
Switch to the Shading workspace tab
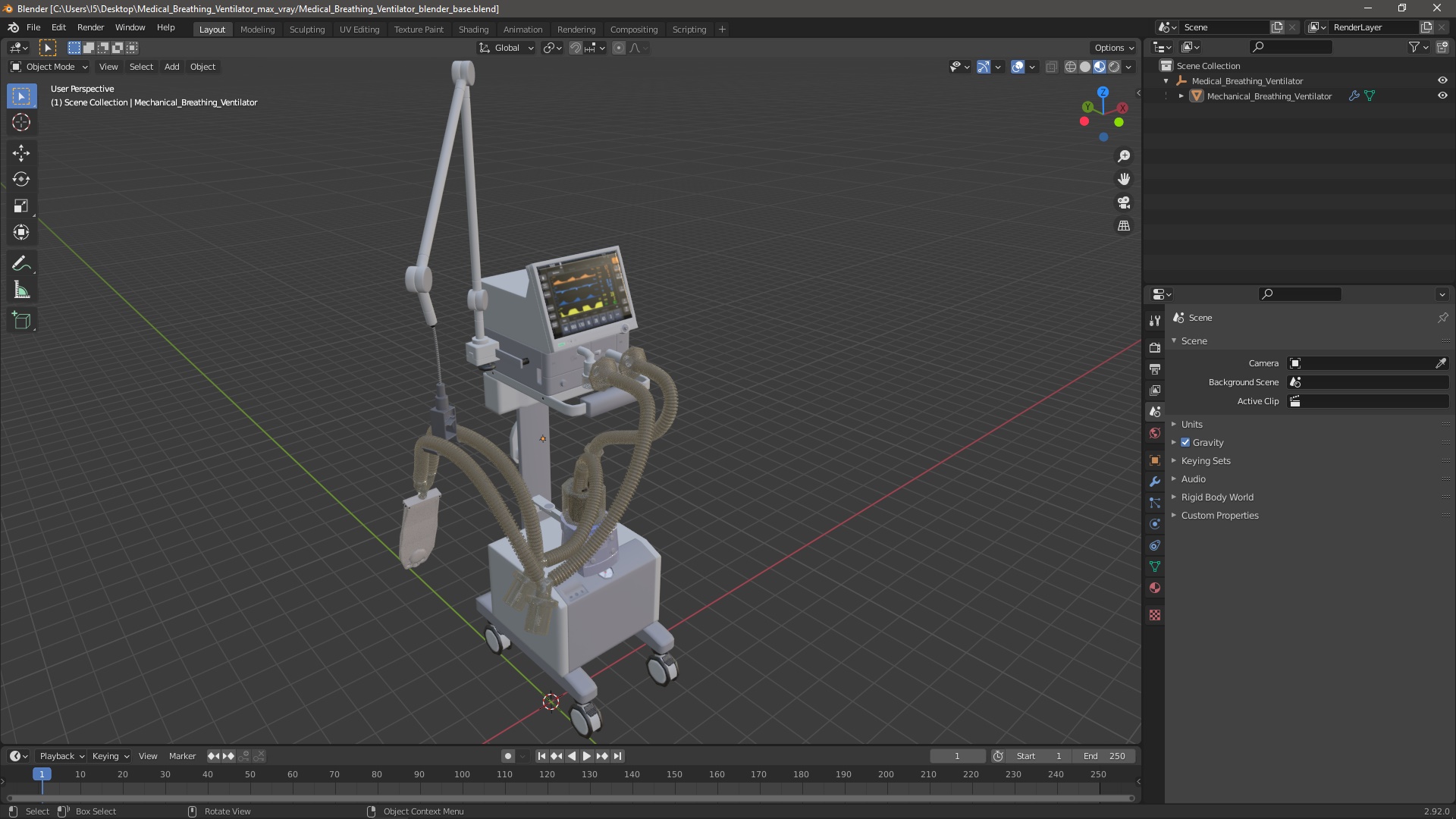click(x=473, y=29)
